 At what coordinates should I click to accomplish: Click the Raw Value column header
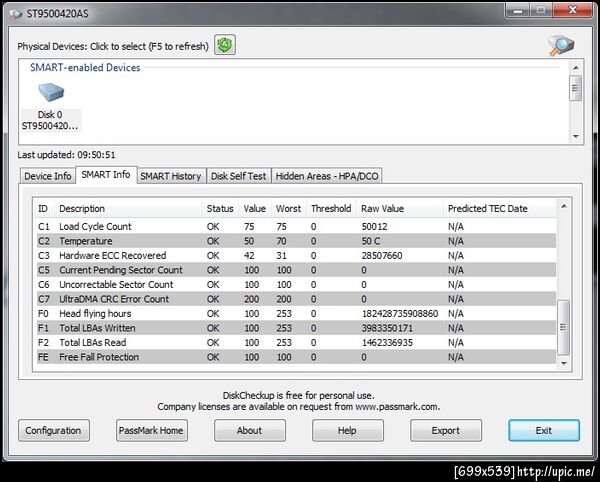399,208
